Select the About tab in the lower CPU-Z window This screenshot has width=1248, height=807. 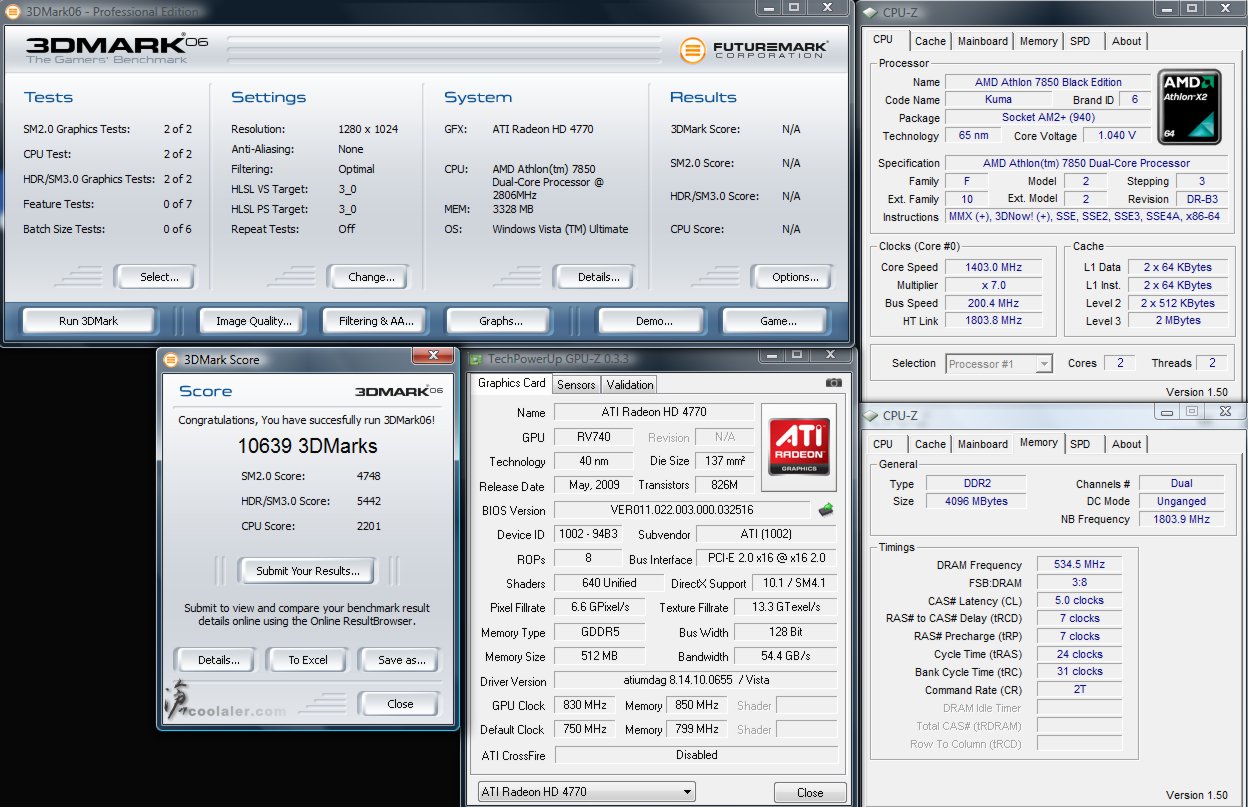[1126, 444]
